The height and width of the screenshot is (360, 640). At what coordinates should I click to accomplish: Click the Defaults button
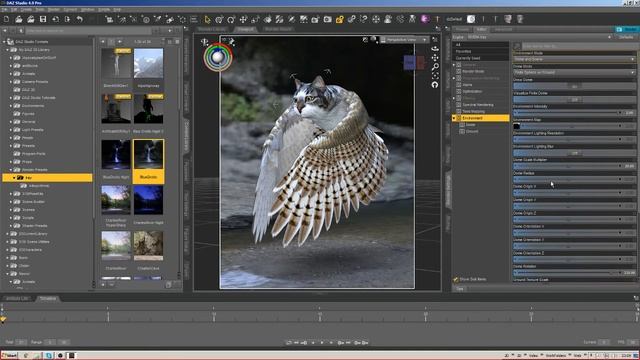[x=626, y=37]
